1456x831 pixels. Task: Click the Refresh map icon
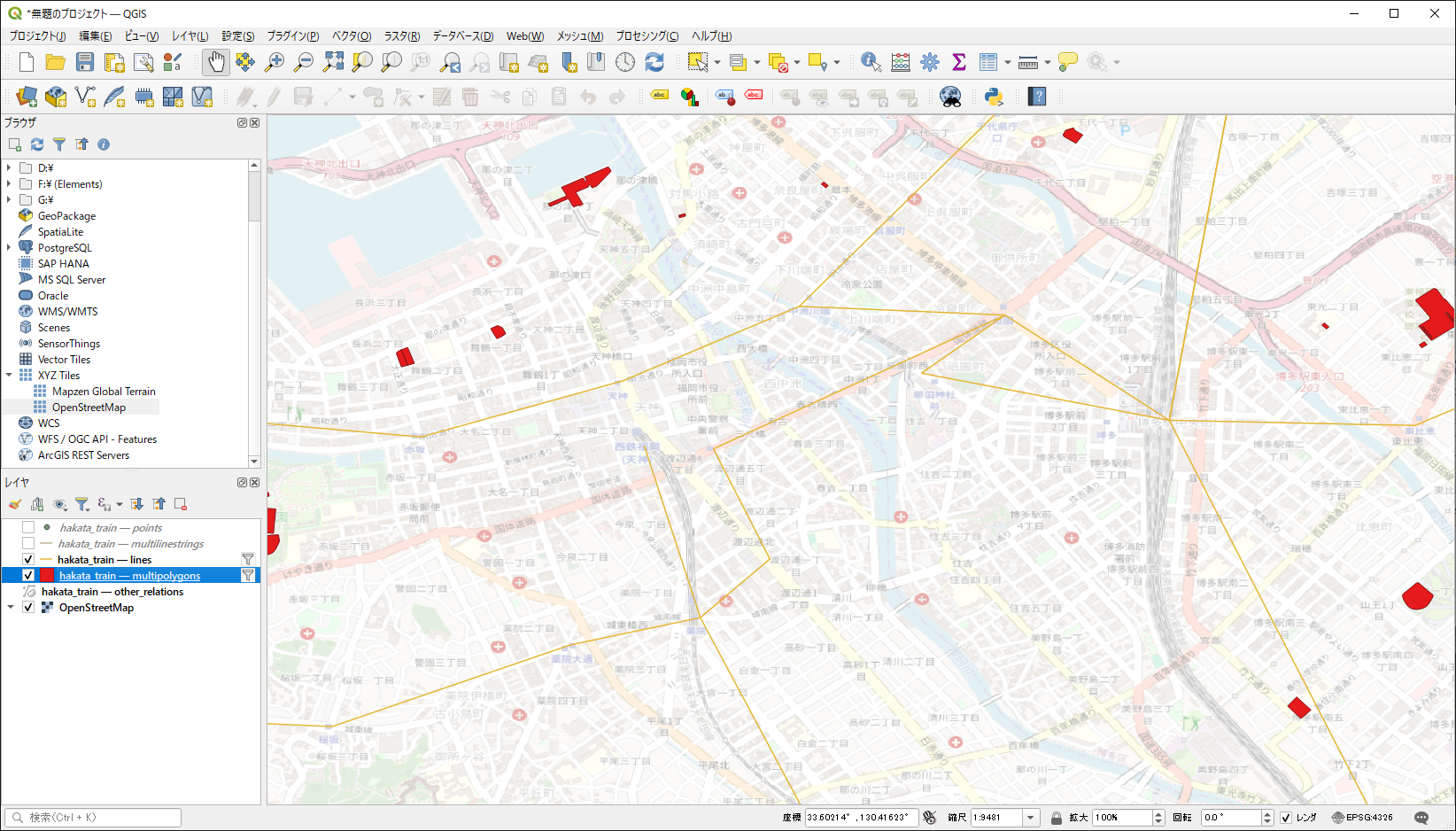(x=654, y=62)
